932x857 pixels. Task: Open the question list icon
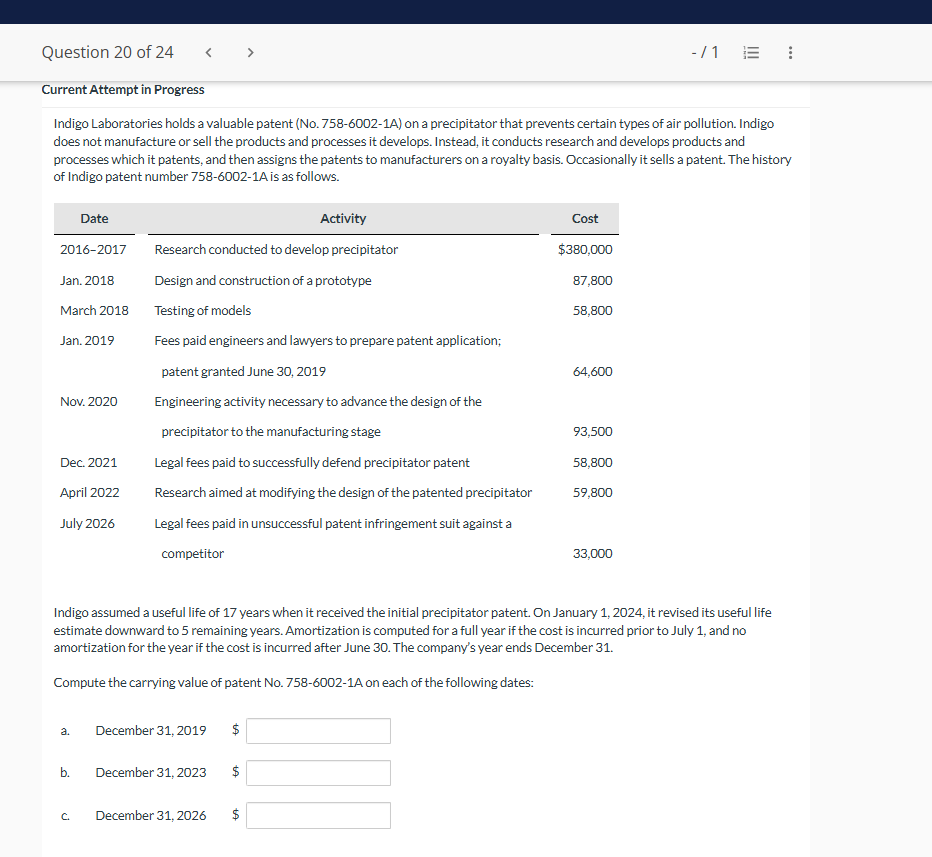[751, 52]
